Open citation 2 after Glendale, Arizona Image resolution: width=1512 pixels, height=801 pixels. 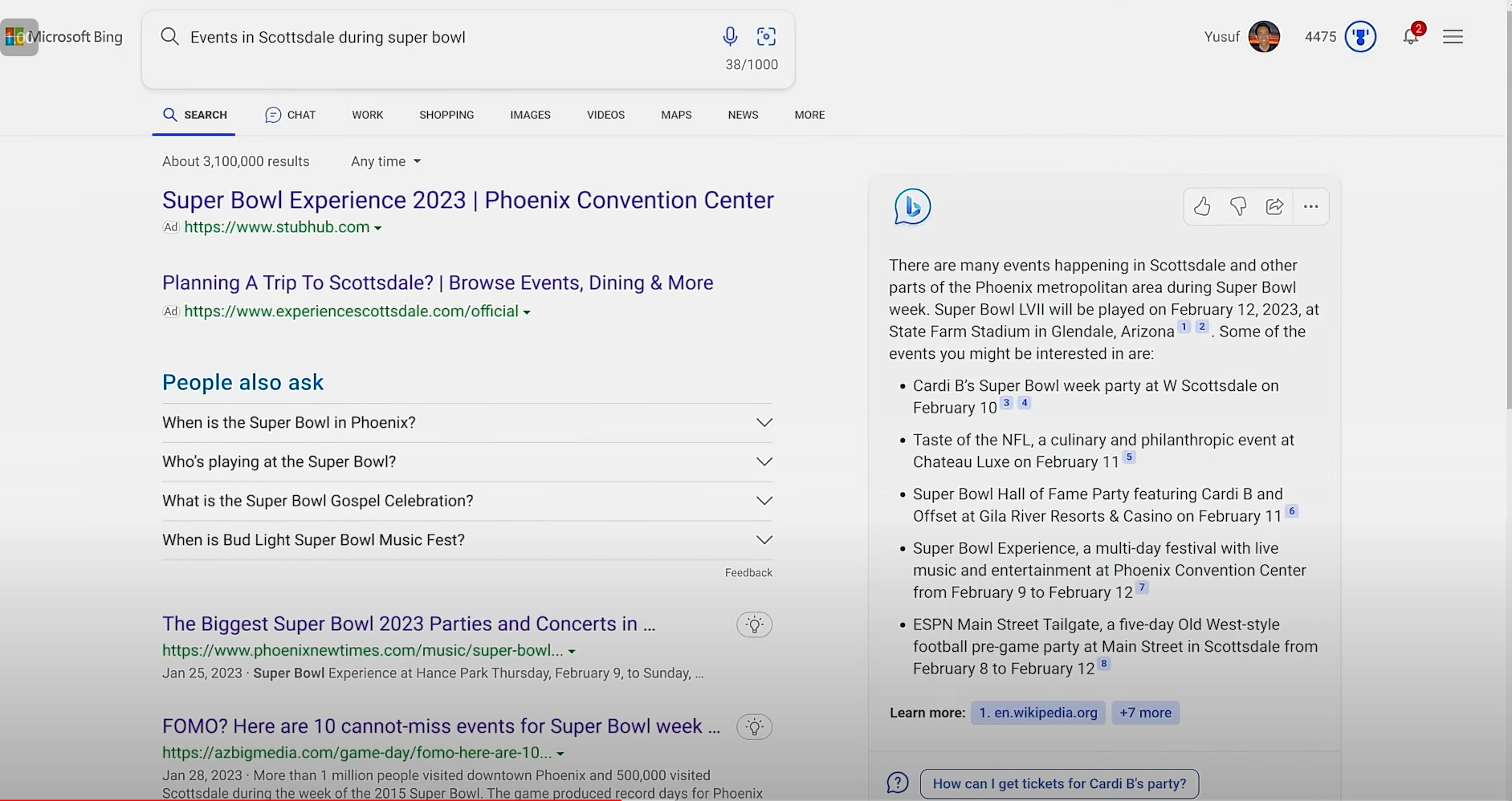tap(1201, 327)
